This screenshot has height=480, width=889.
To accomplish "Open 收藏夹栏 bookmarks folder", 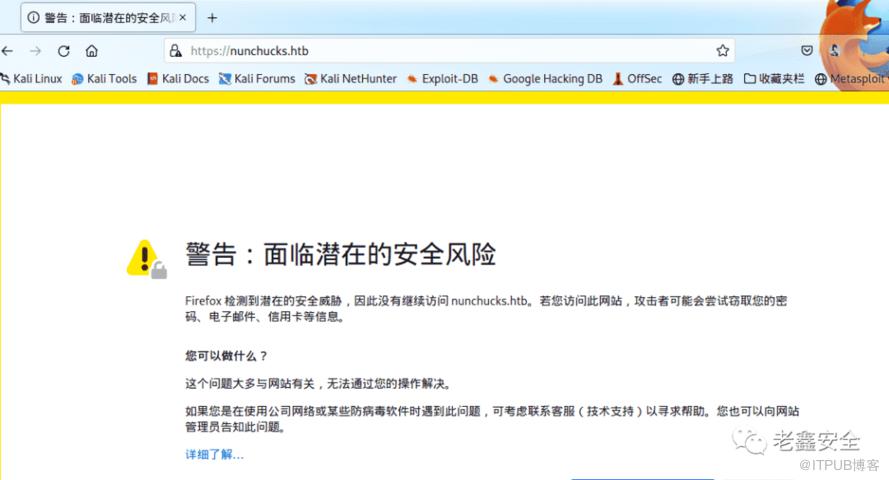I will [x=774, y=79].
